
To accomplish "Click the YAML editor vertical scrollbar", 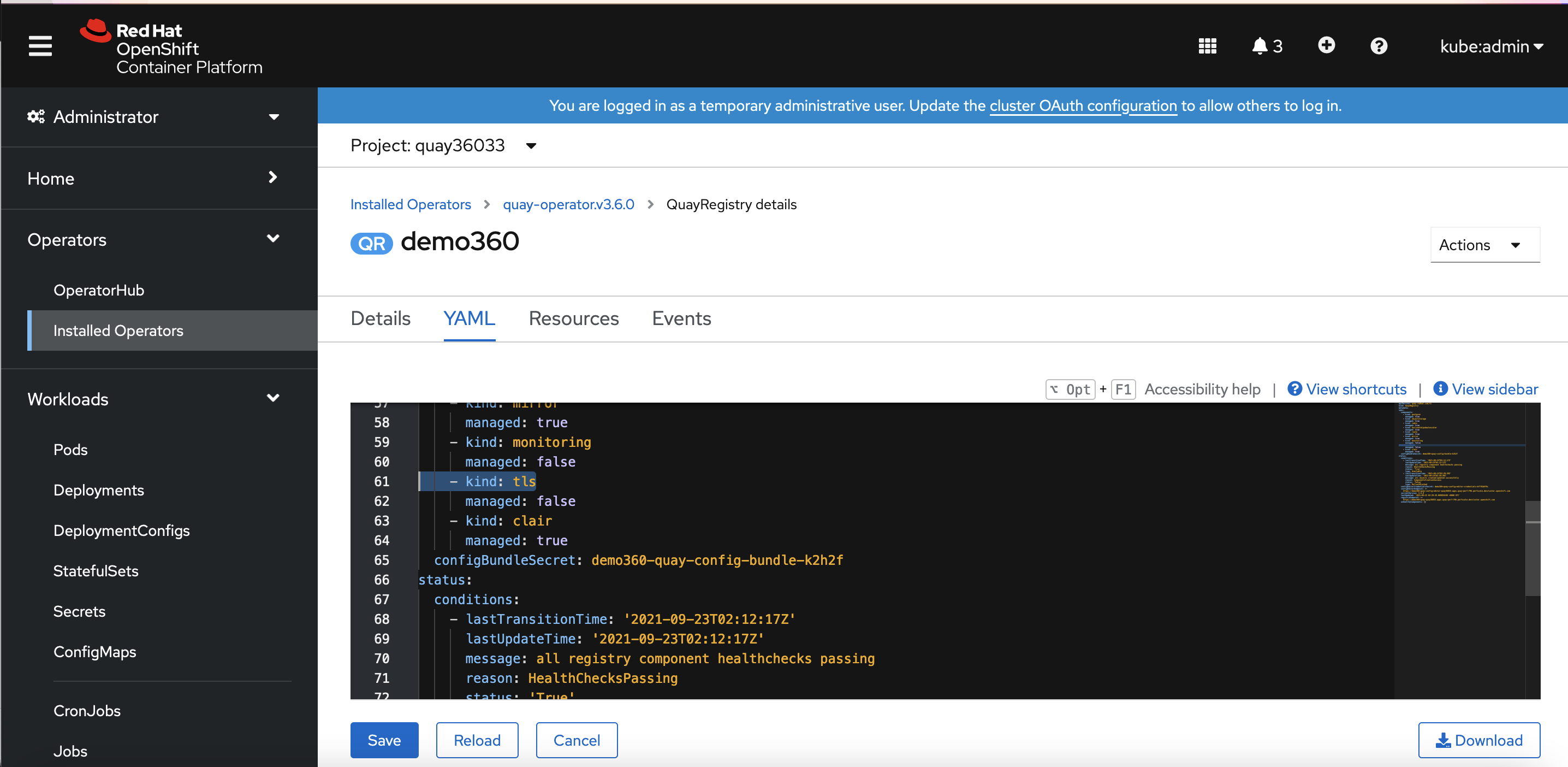I will click(x=1532, y=548).
